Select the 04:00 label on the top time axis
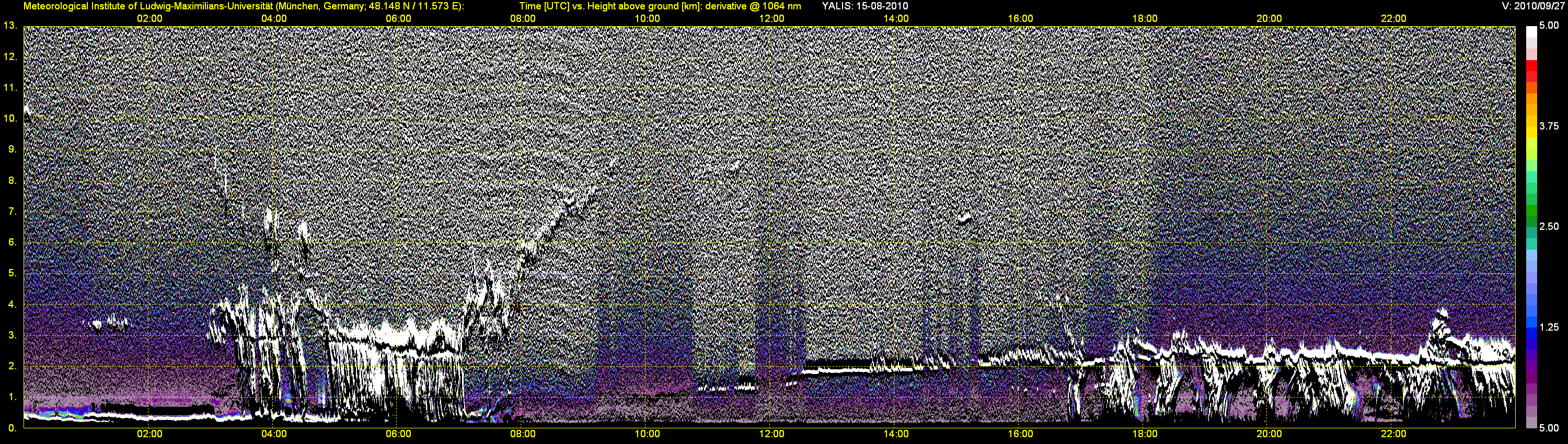The width and height of the screenshot is (1568, 444). [x=274, y=19]
